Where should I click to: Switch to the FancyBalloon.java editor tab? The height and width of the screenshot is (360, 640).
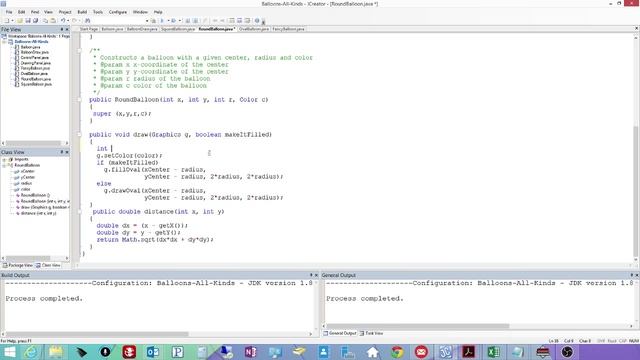point(289,29)
